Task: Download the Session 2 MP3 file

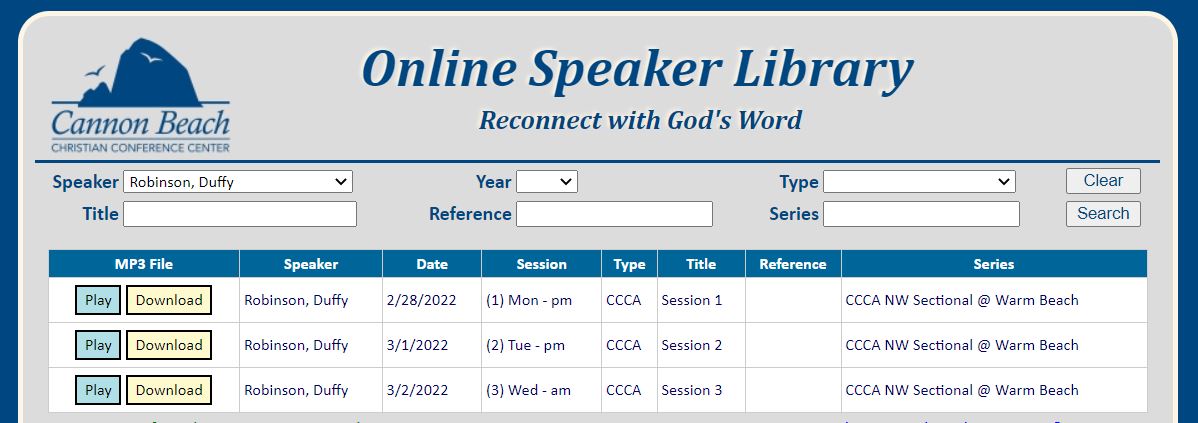Action: click(x=169, y=345)
